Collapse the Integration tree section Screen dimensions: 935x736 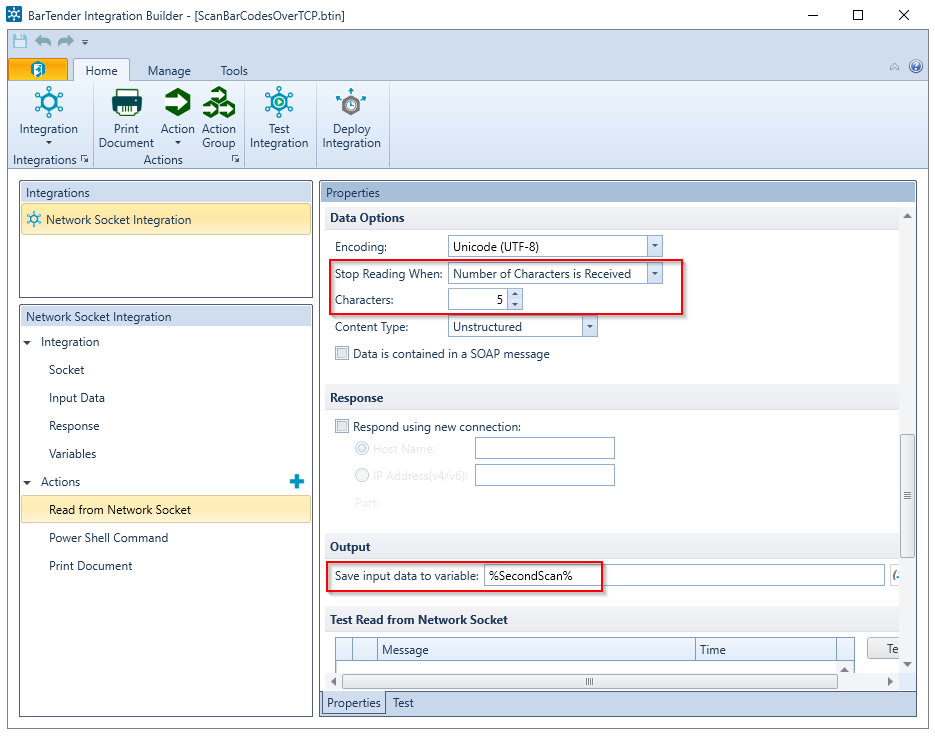click(x=27, y=342)
